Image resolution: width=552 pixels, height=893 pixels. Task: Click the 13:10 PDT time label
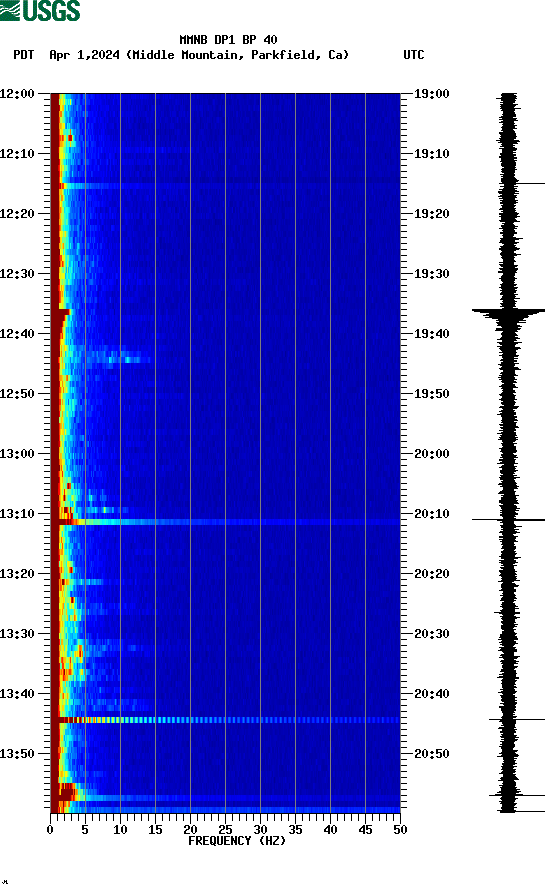[17, 514]
